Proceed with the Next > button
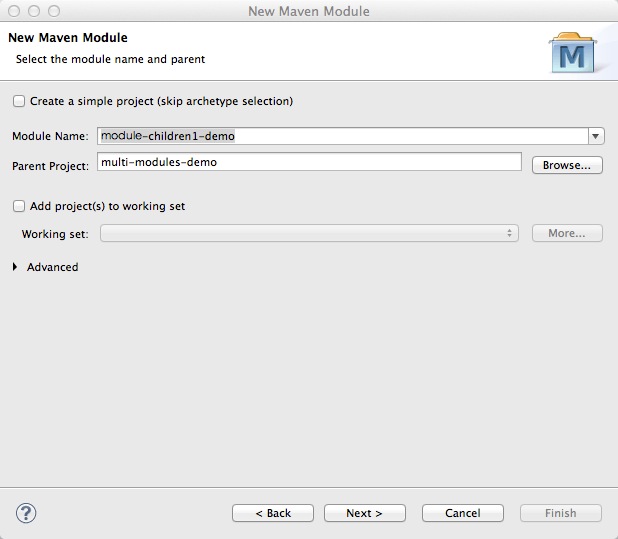Screen dimensions: 618x539 click(x=365, y=513)
